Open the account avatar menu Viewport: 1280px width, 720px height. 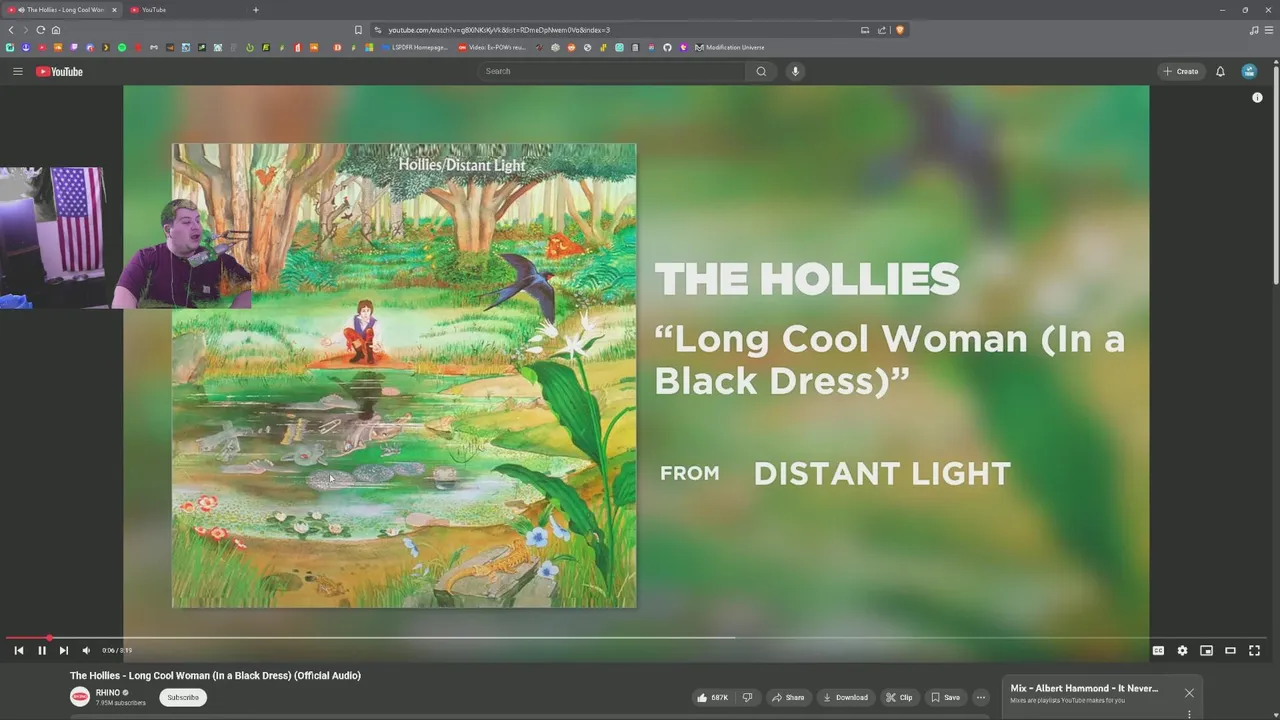1249,71
